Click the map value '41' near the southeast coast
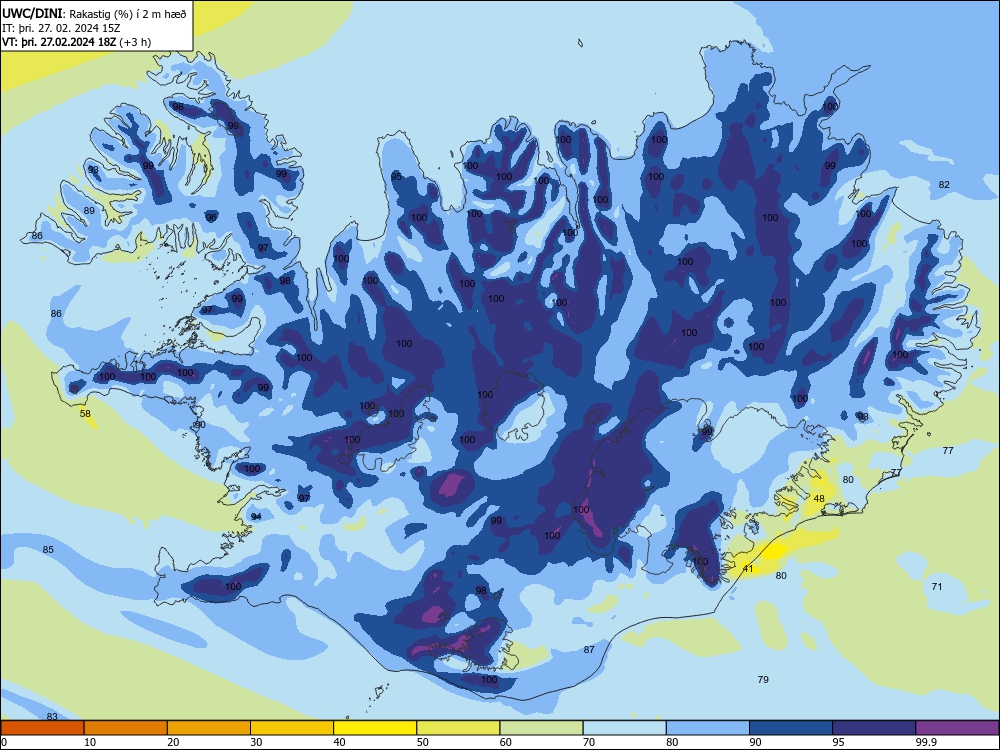Viewport: 1000px width, 750px height. tap(748, 569)
